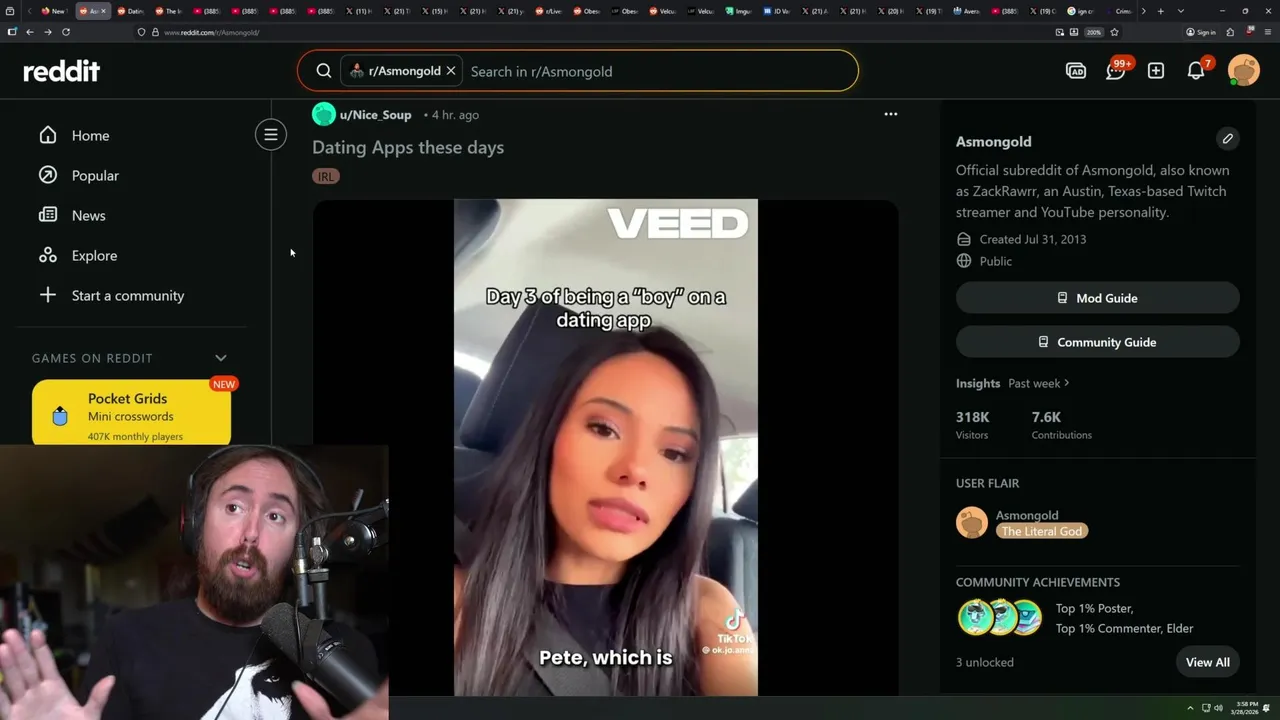1280x720 pixels.
Task: Open Explore in the sidebar
Action: (x=94, y=255)
